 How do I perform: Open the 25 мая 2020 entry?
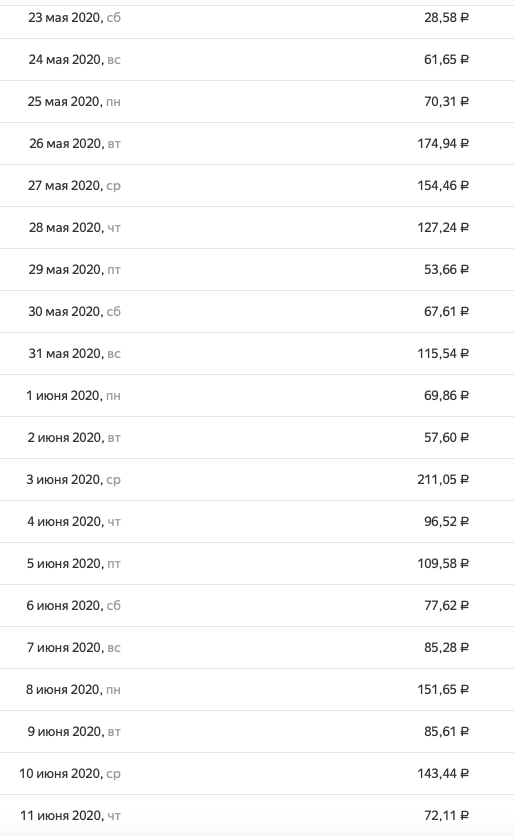click(257, 102)
